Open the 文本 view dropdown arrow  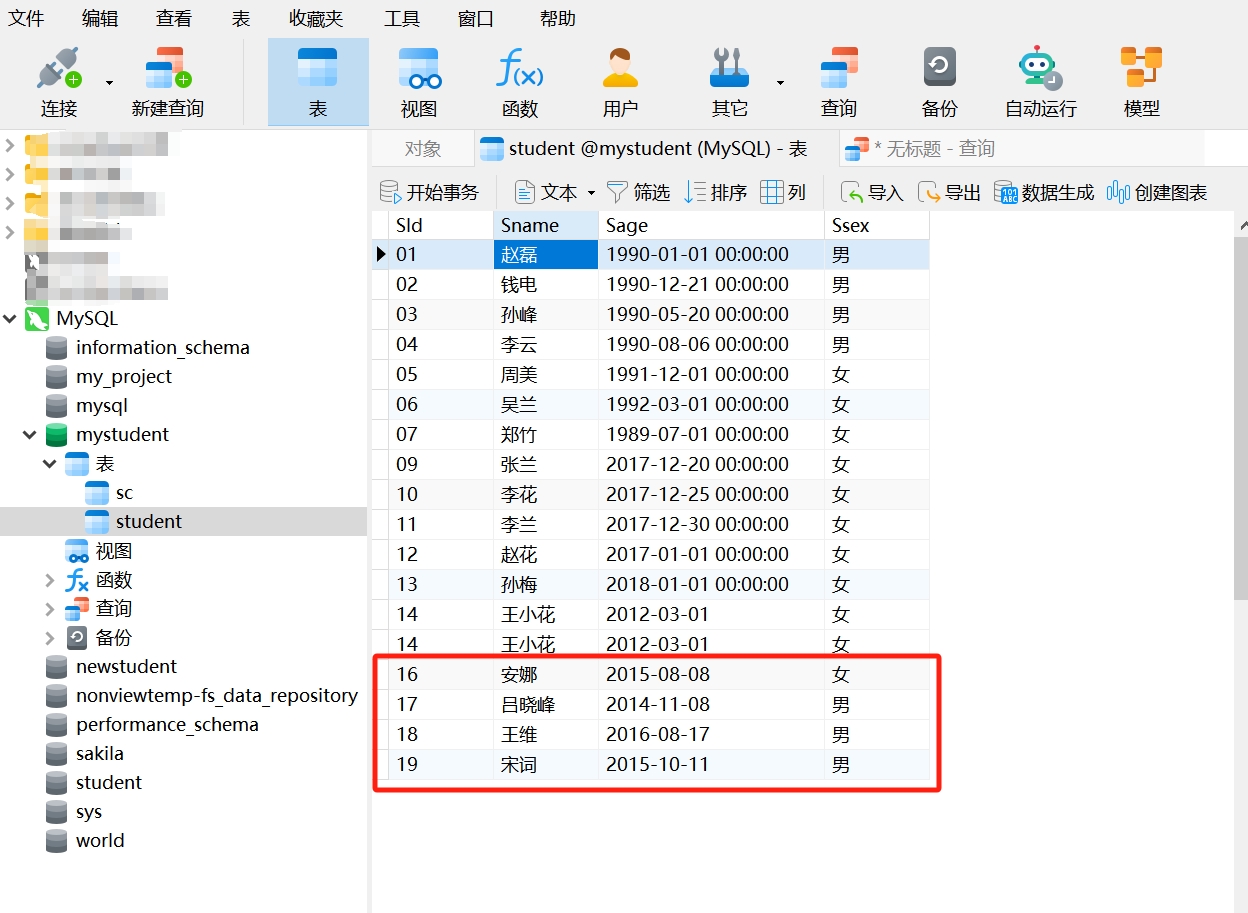(x=590, y=191)
